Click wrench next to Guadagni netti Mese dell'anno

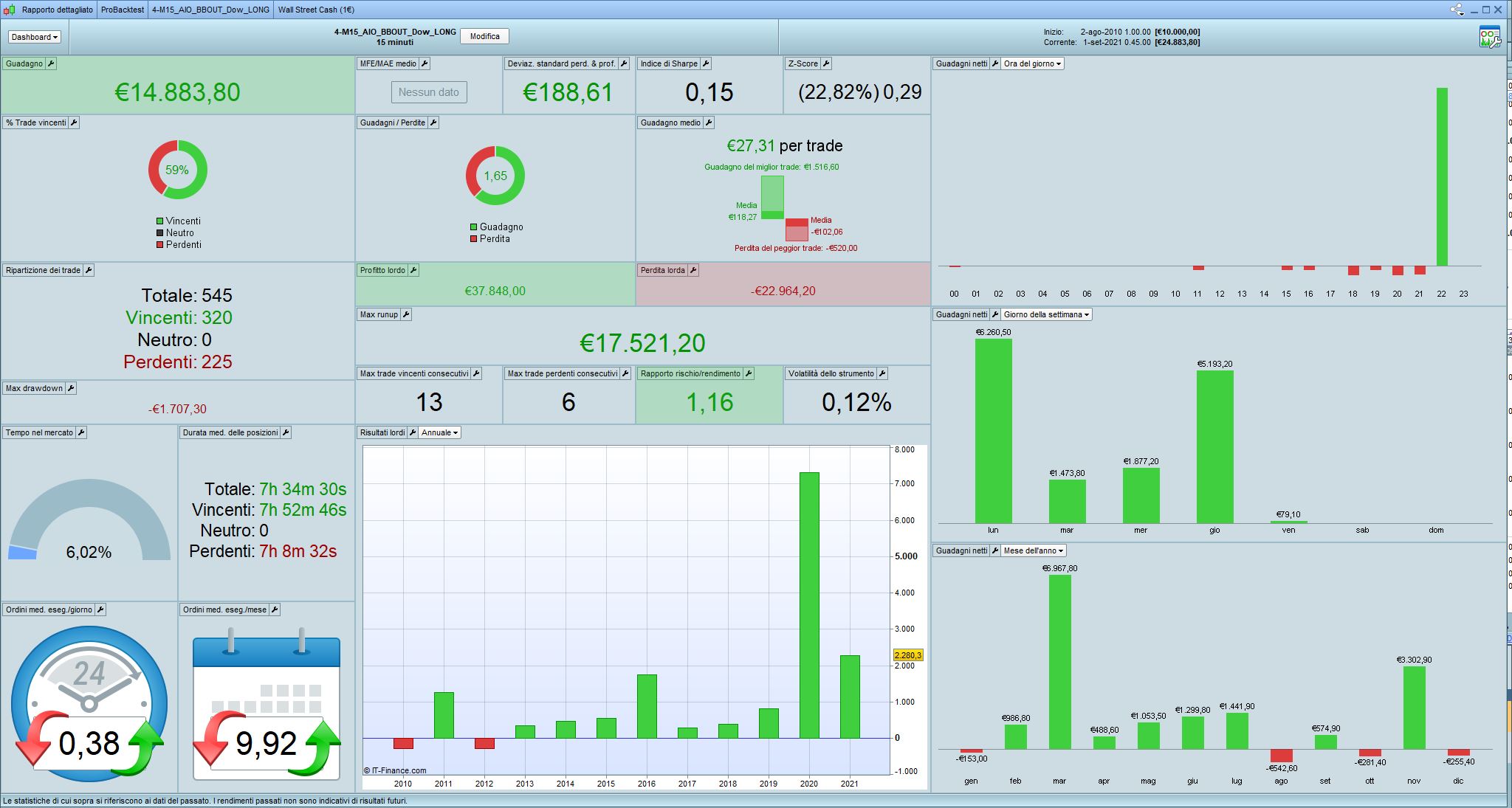tap(995, 550)
